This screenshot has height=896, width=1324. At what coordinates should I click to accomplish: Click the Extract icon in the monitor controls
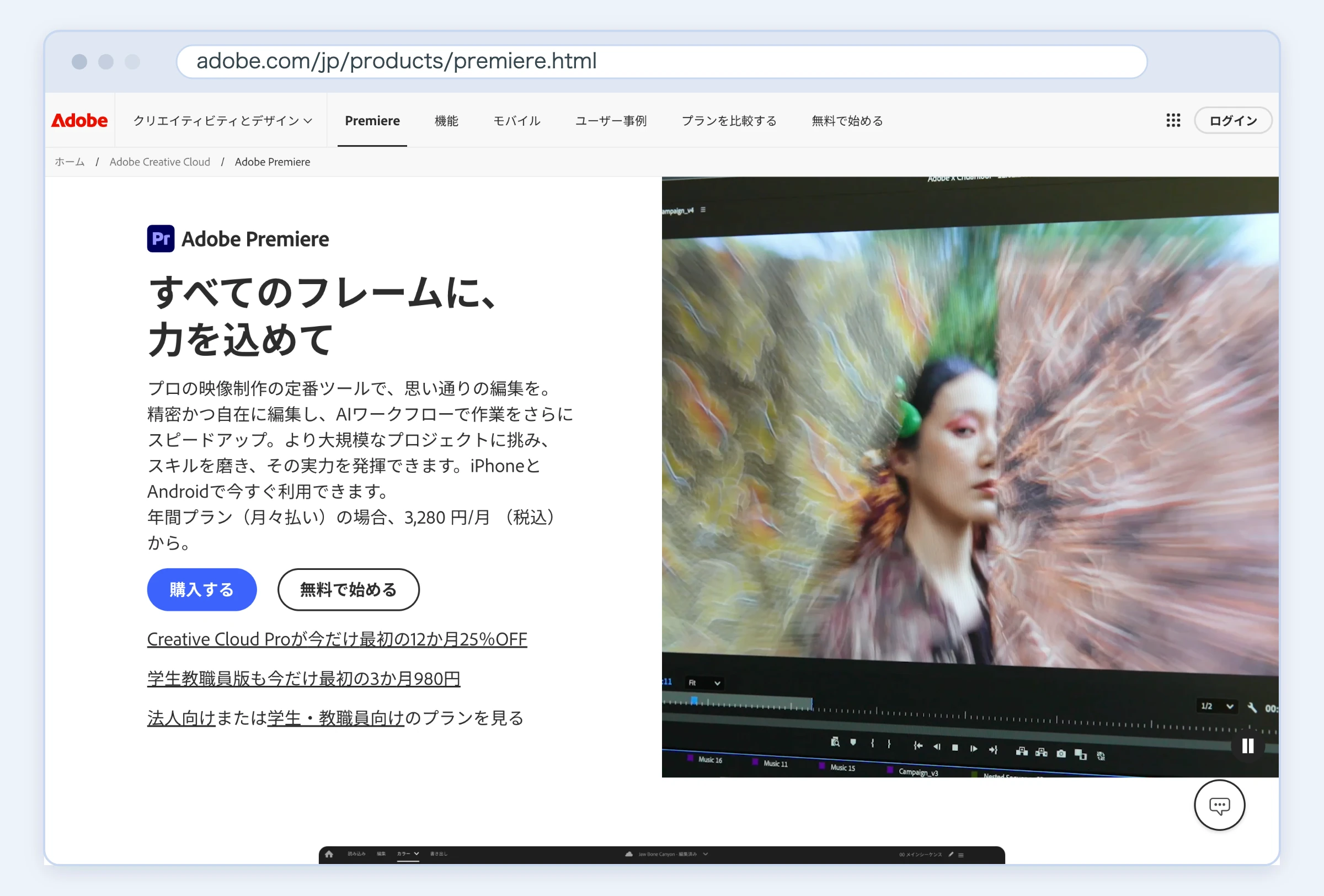click(x=1042, y=752)
